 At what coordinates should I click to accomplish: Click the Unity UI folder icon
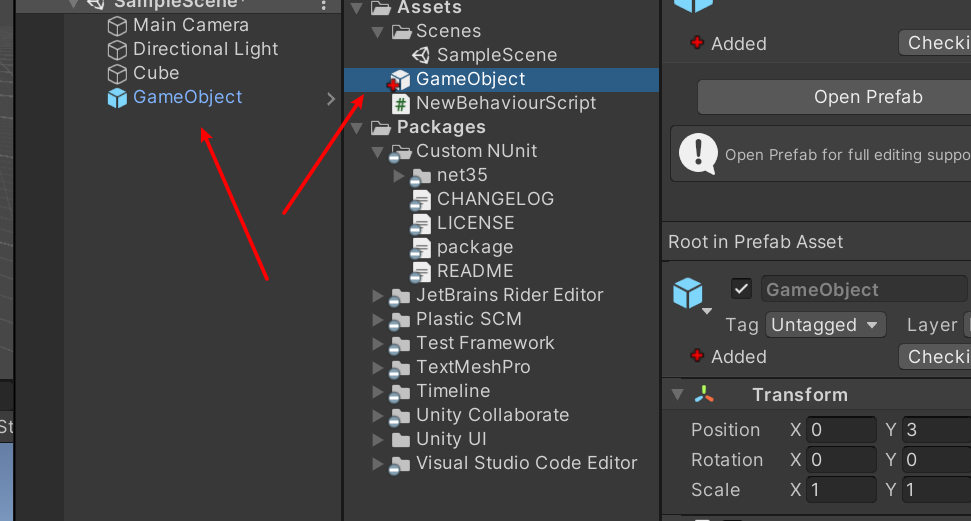click(401, 440)
